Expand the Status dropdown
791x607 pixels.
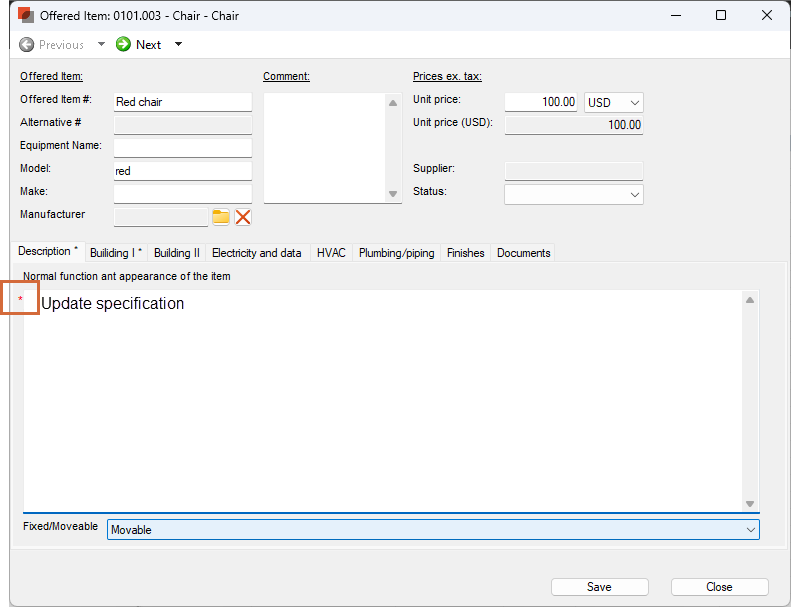tap(574, 195)
